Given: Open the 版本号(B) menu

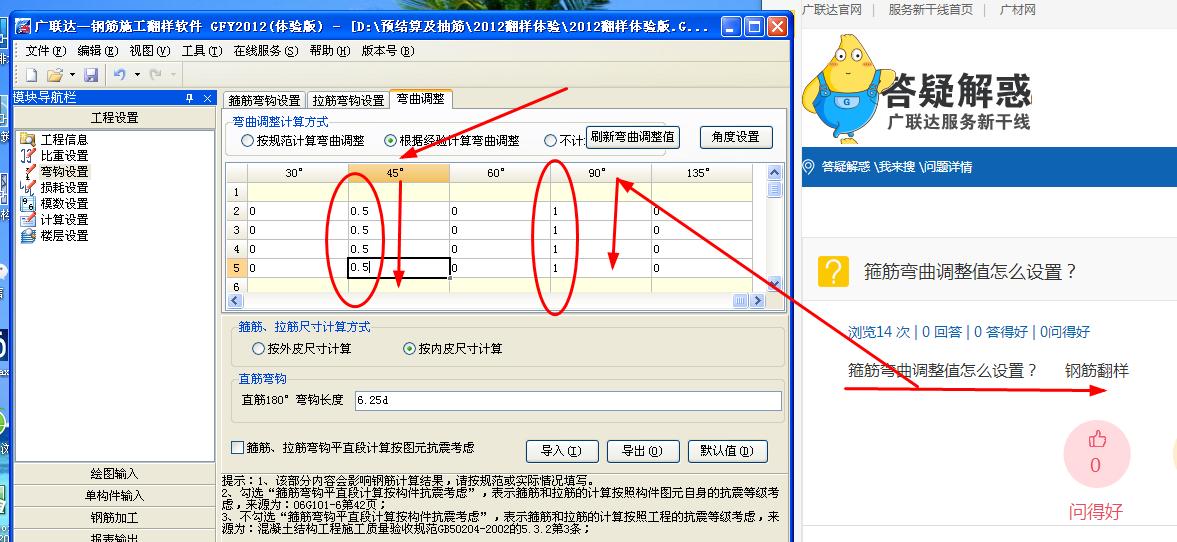Looking at the screenshot, I should pyautogui.click(x=387, y=51).
